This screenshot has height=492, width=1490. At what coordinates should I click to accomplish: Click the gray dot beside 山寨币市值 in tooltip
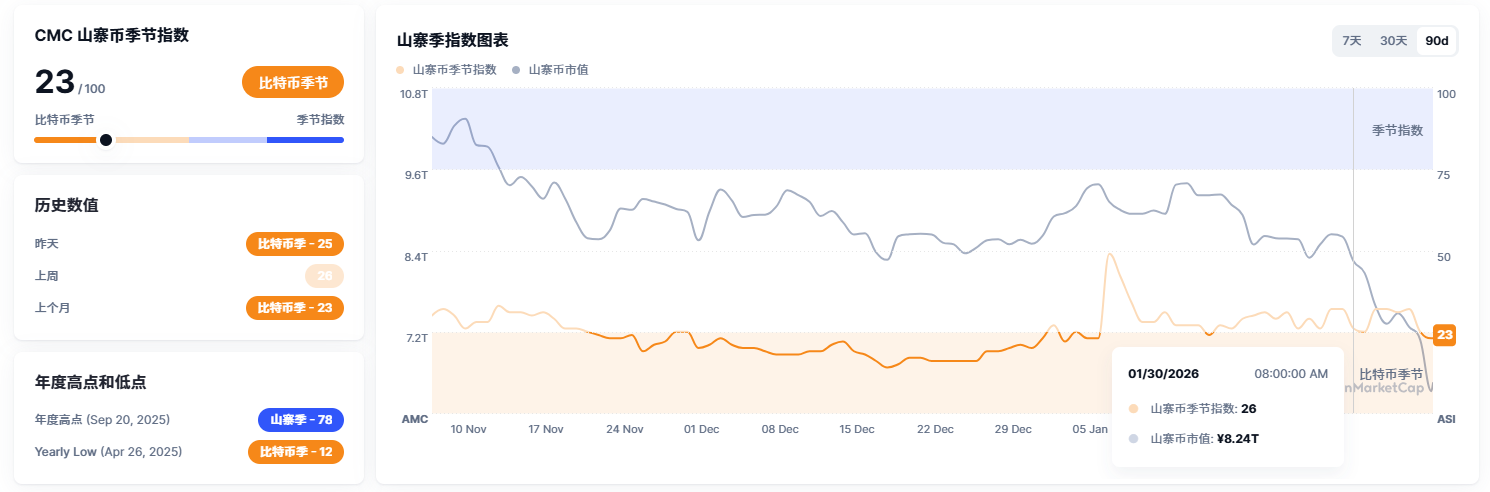(1133, 439)
